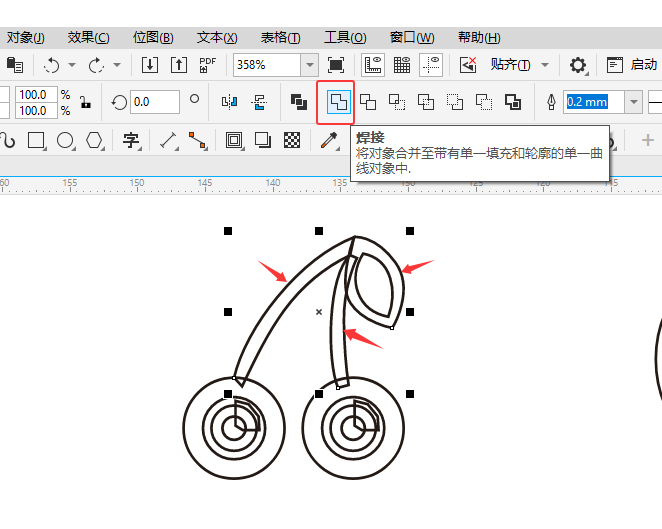Click the Back minus front icon
This screenshot has width=662, height=529.
point(484,102)
